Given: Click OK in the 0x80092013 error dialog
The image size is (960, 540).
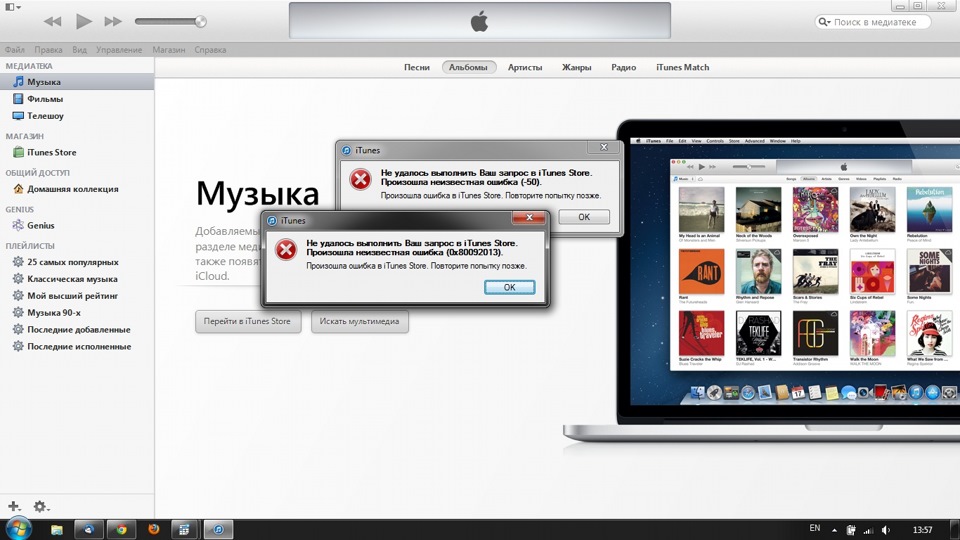Looking at the screenshot, I should click(x=509, y=287).
